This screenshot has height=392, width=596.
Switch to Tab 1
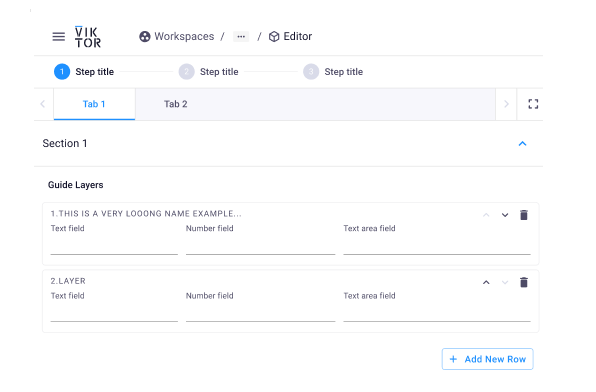pyautogui.click(x=94, y=104)
